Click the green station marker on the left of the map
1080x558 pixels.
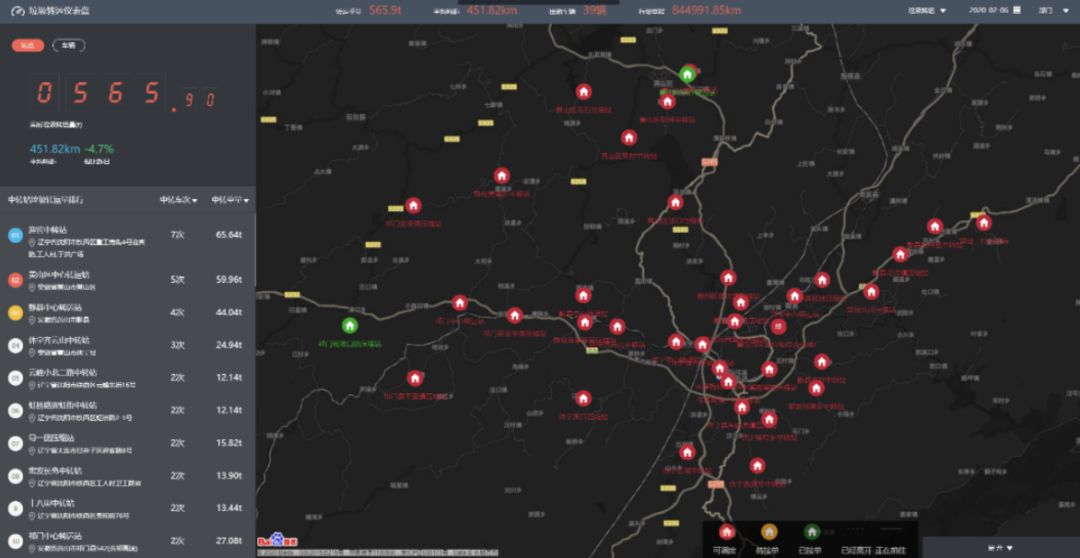[350, 325]
